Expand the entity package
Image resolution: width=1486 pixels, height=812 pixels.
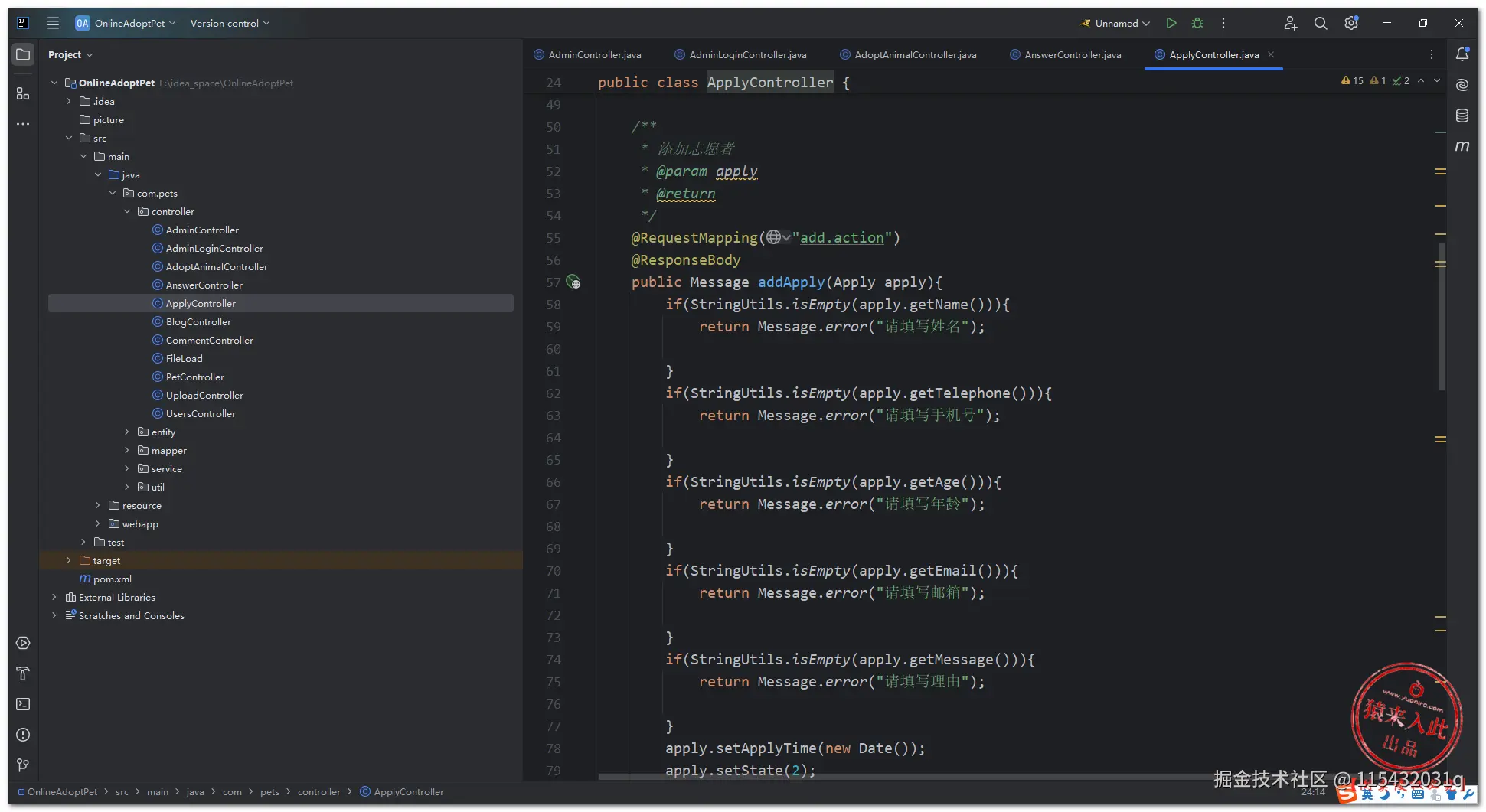pyautogui.click(x=127, y=432)
